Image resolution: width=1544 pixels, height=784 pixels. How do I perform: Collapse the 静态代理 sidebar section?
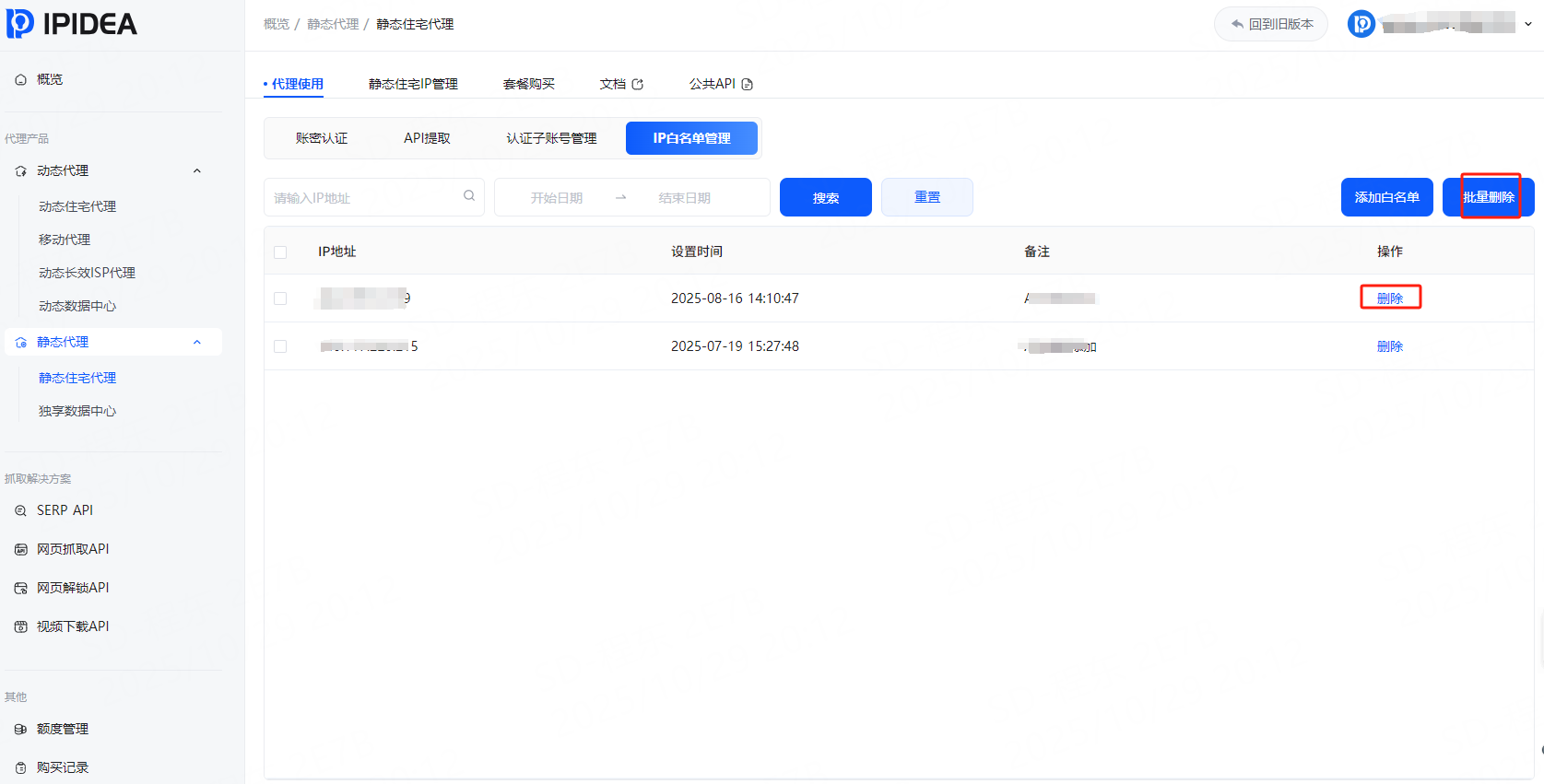tap(196, 343)
